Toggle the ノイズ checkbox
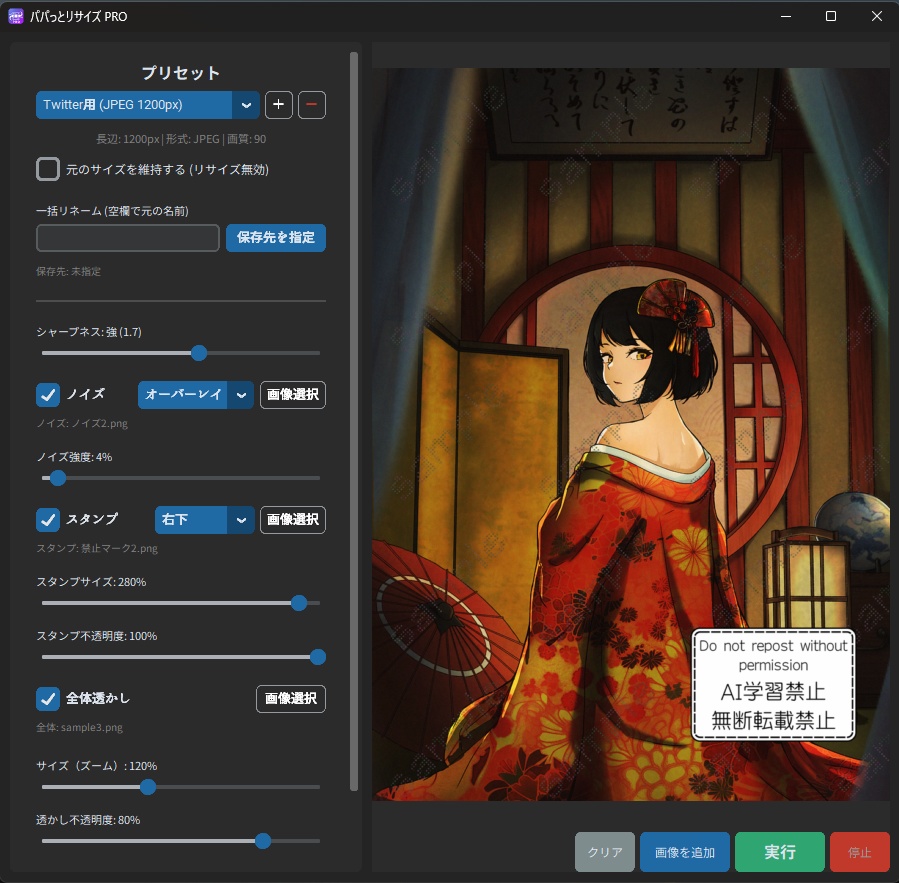This screenshot has height=883, width=899. [x=48, y=394]
